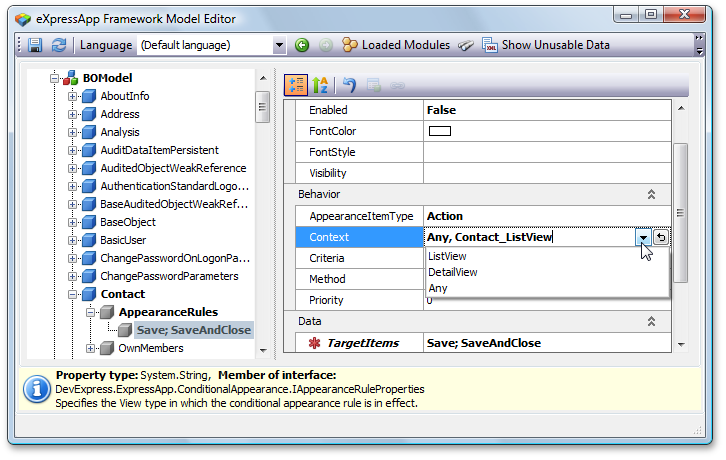Viewport: 726px width, 460px height.
Task: Select the AppearanceItemType property row
Action: point(359,216)
